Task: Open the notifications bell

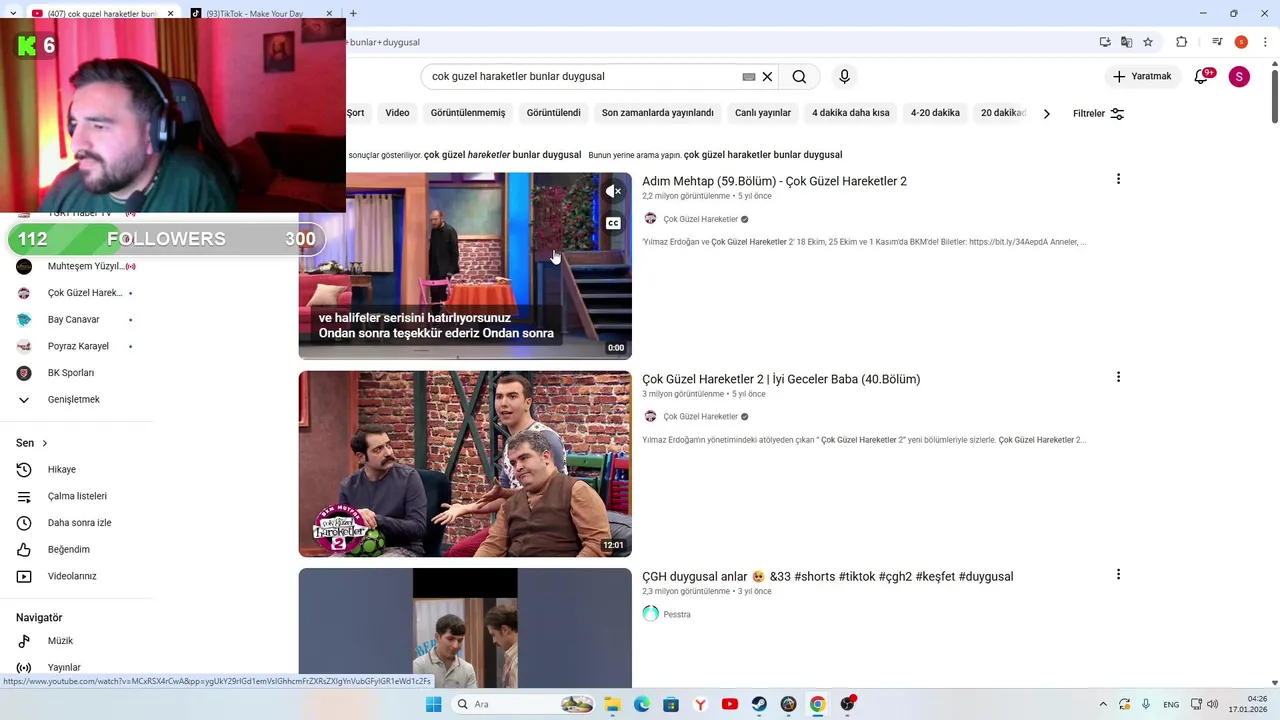Action: [1202, 76]
